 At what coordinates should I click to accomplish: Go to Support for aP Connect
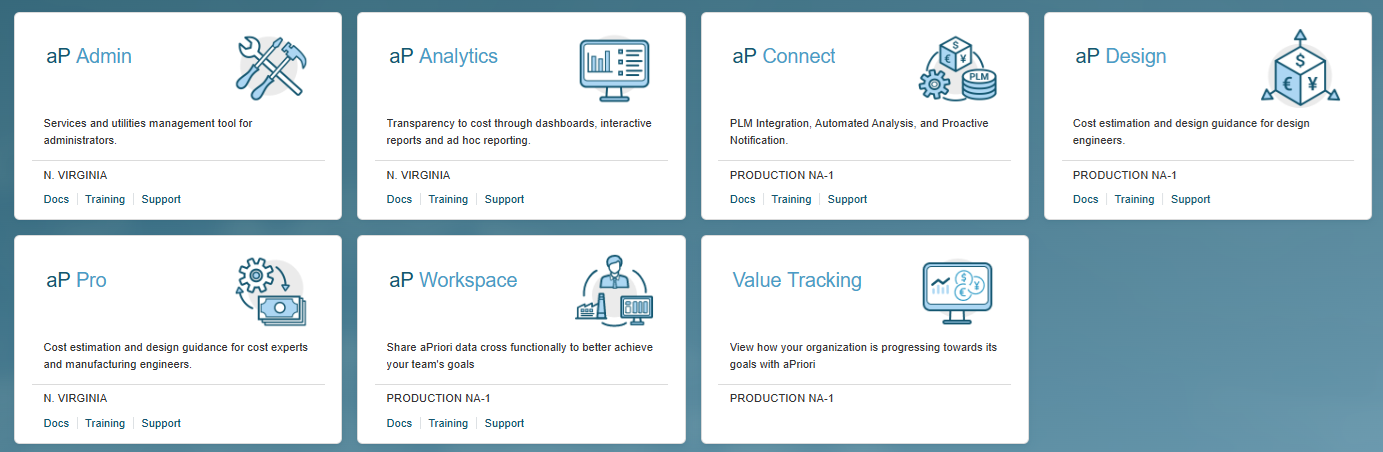[x=847, y=199]
